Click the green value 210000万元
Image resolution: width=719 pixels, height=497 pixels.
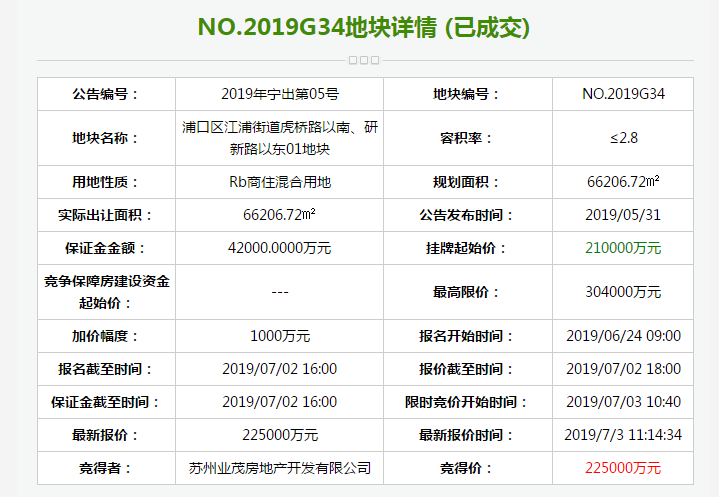(x=623, y=248)
